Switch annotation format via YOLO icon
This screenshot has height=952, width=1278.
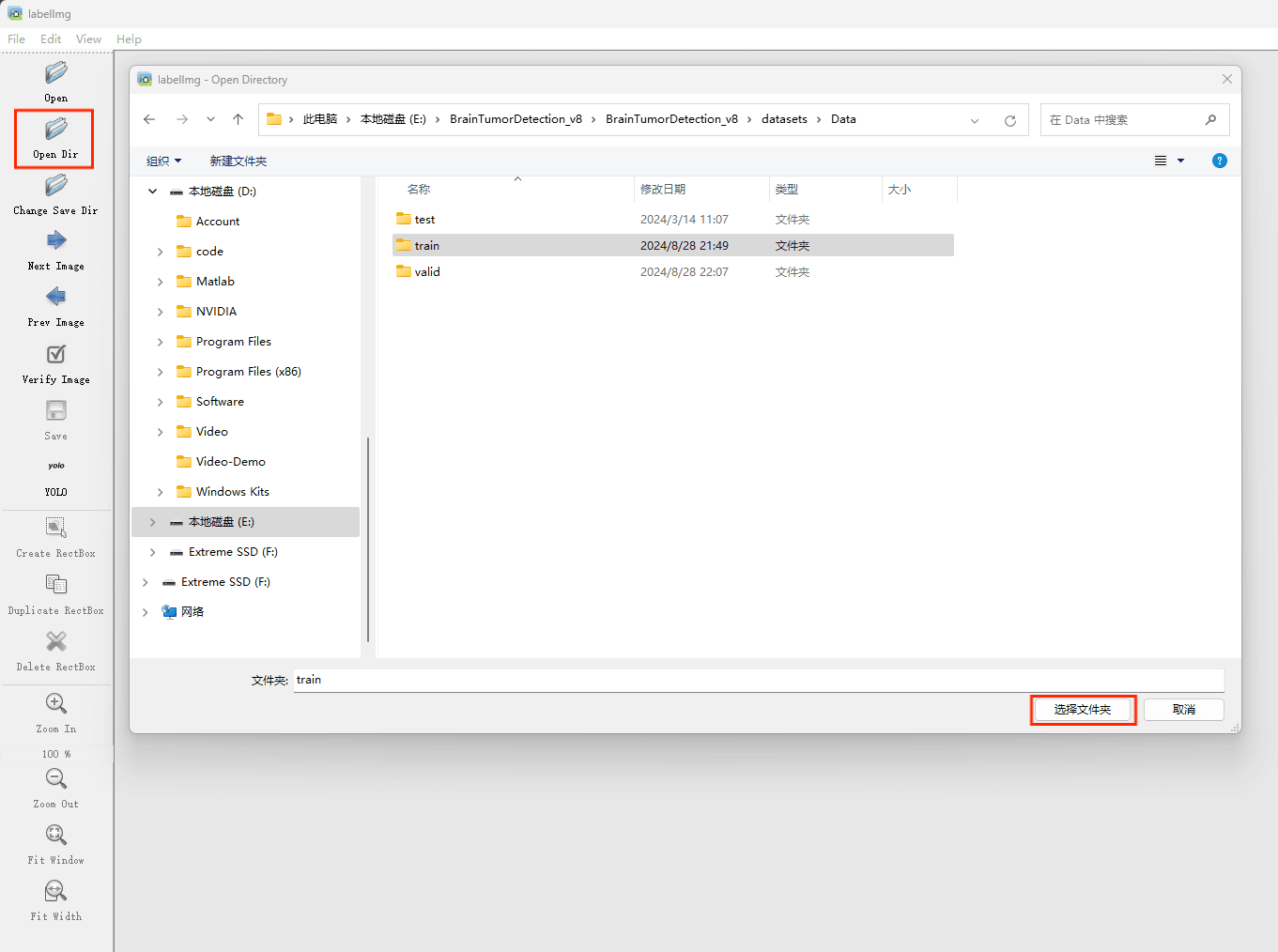[55, 467]
